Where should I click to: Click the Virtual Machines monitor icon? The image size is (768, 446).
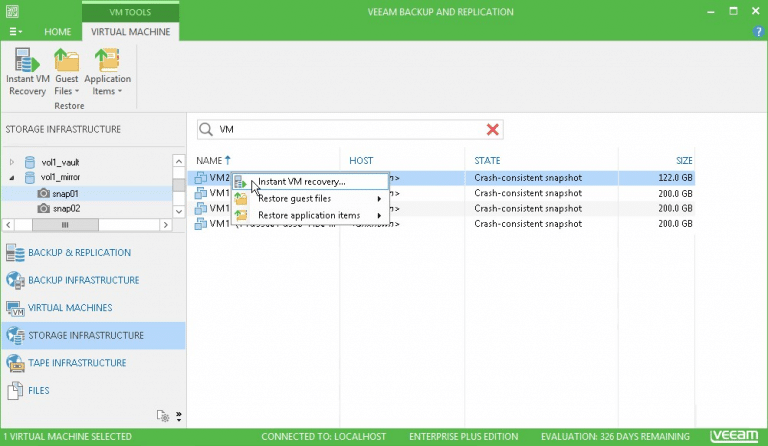coord(15,308)
